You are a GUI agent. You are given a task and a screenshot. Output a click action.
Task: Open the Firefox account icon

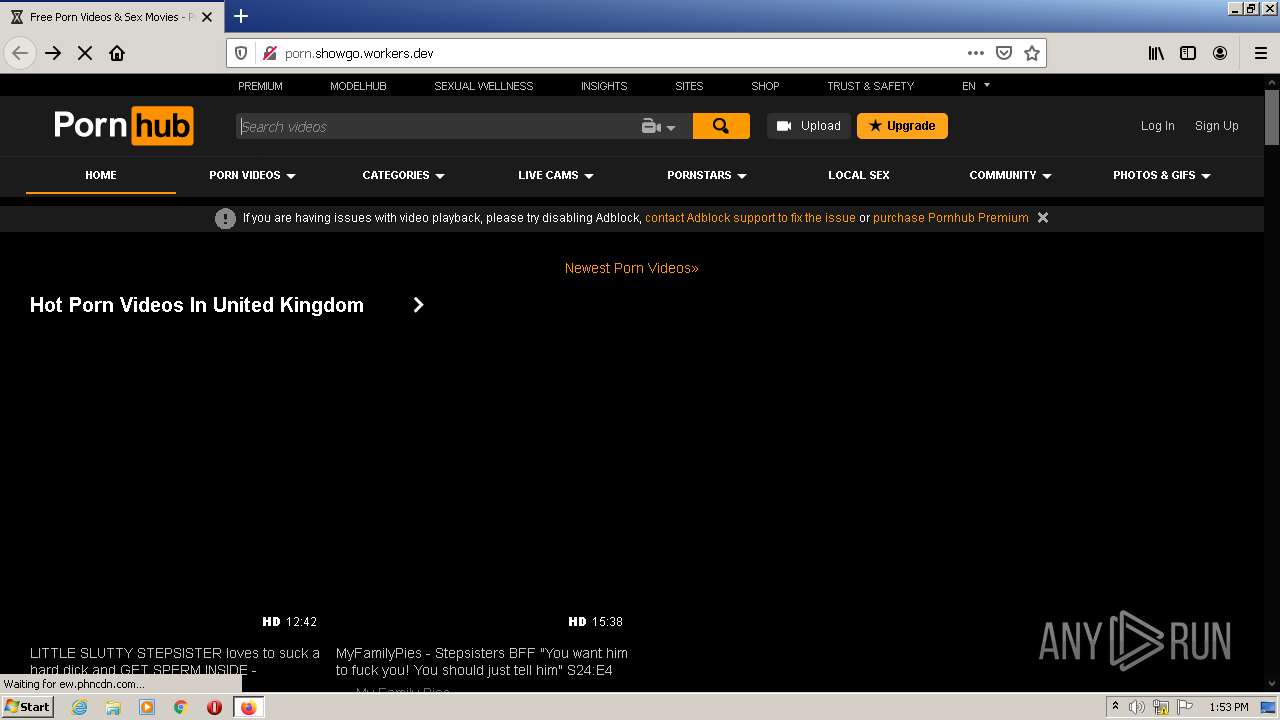click(1220, 53)
